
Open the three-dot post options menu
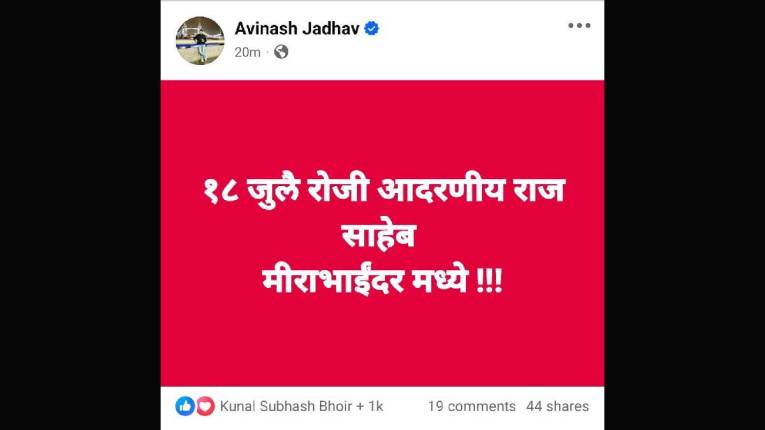click(579, 25)
